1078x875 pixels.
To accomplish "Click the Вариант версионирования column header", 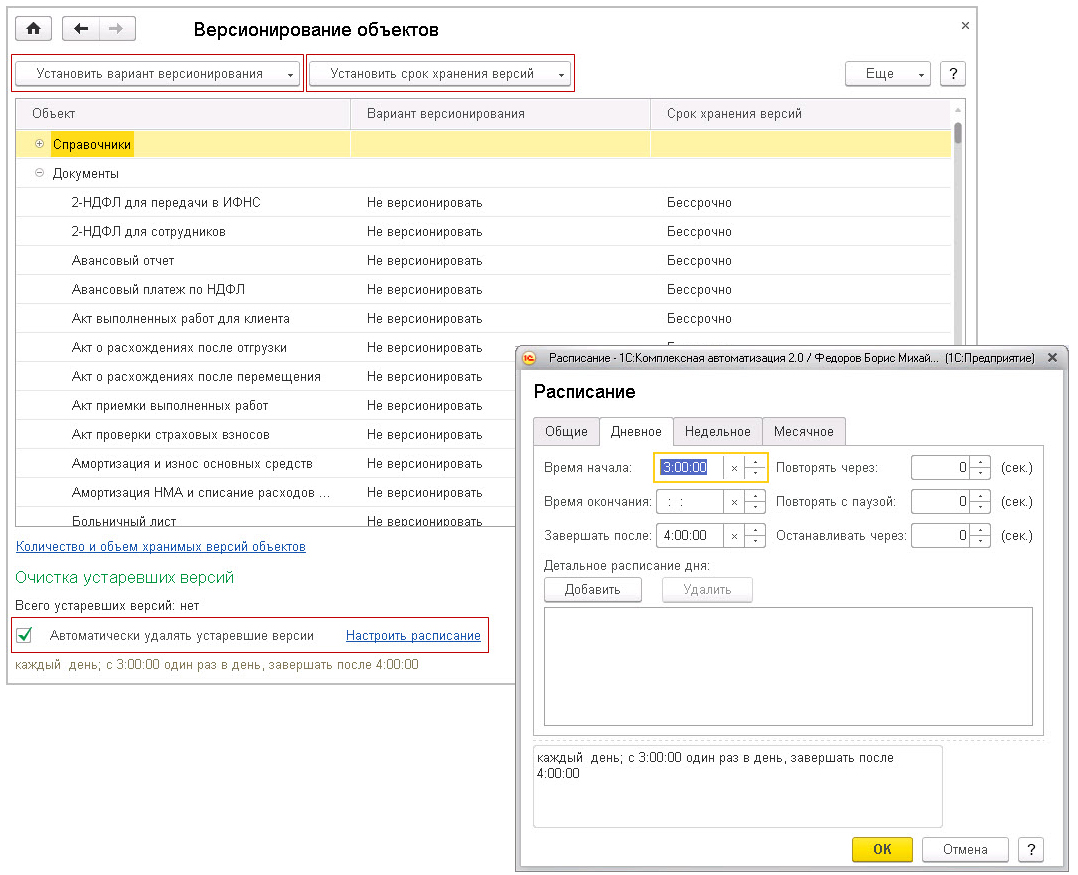I will pos(500,113).
